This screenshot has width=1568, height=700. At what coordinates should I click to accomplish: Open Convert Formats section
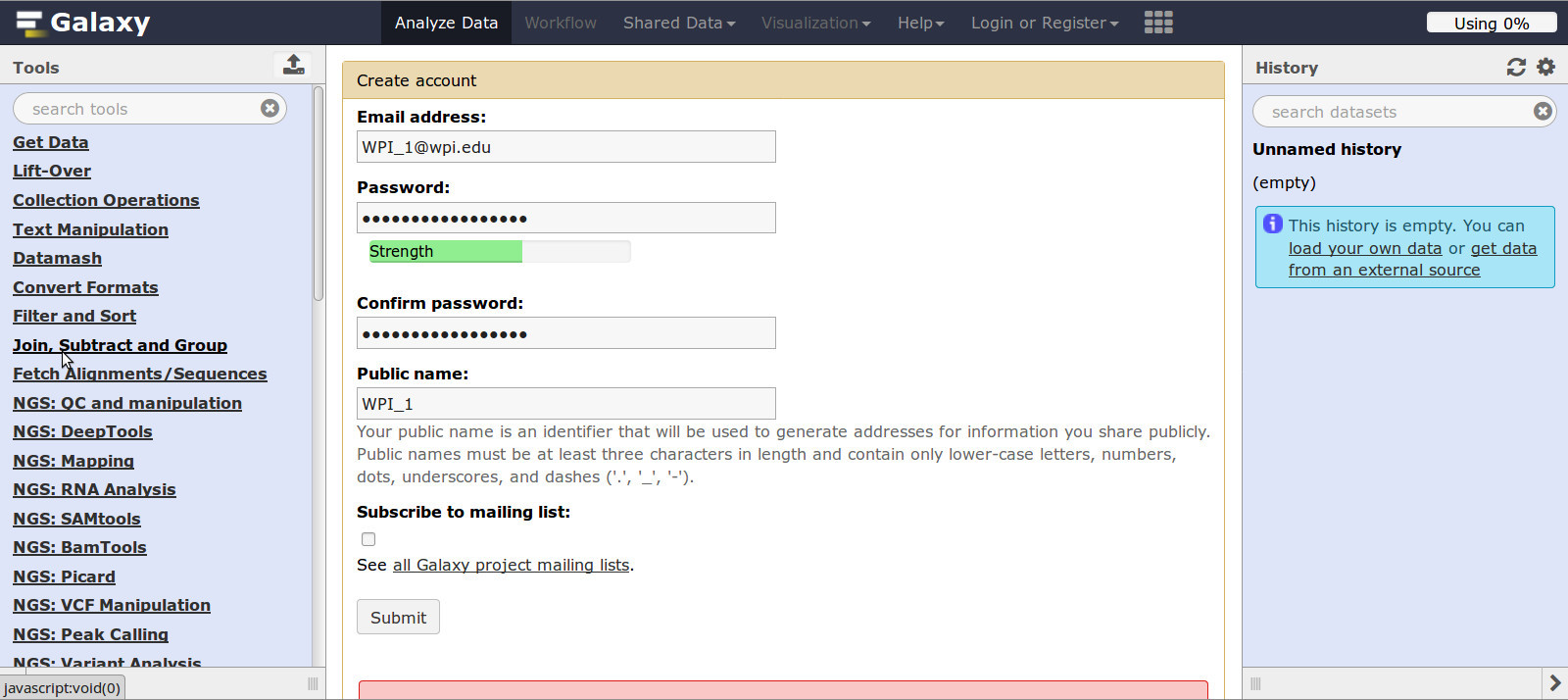point(85,287)
